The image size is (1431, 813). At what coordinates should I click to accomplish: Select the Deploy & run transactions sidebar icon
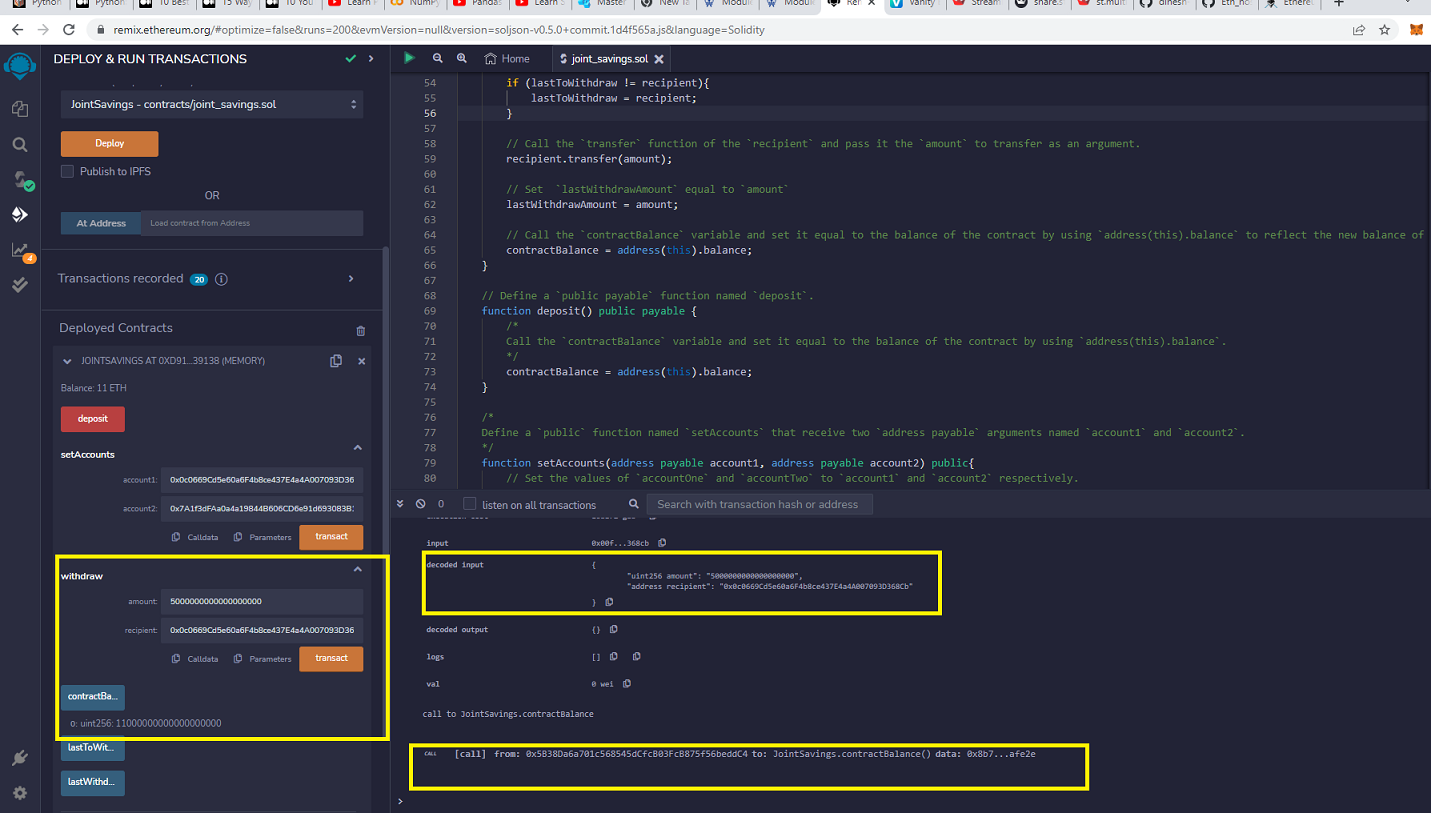click(19, 214)
